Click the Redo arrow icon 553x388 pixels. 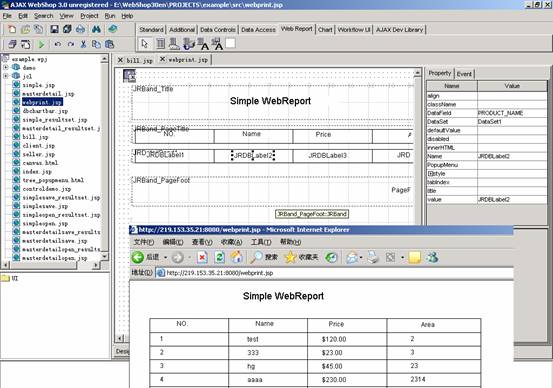pyautogui.click(x=71, y=44)
